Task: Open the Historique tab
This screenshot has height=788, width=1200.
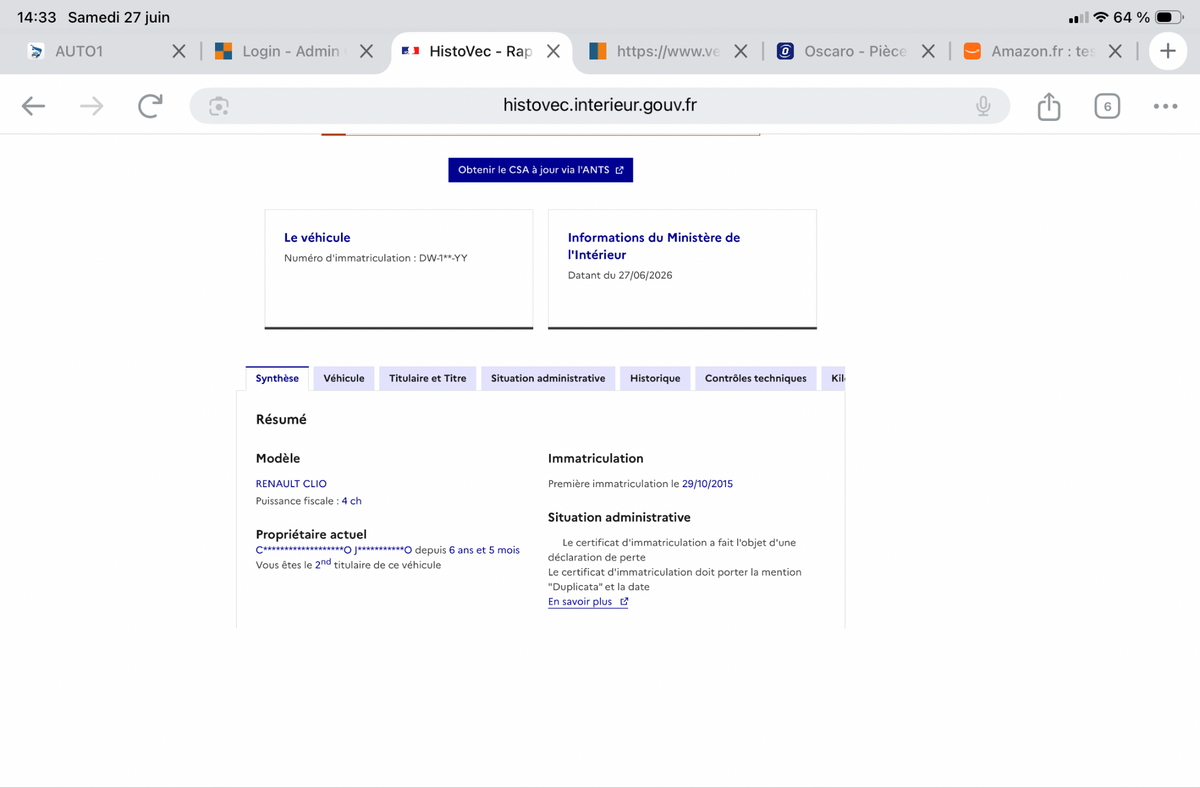Action: pyautogui.click(x=655, y=378)
